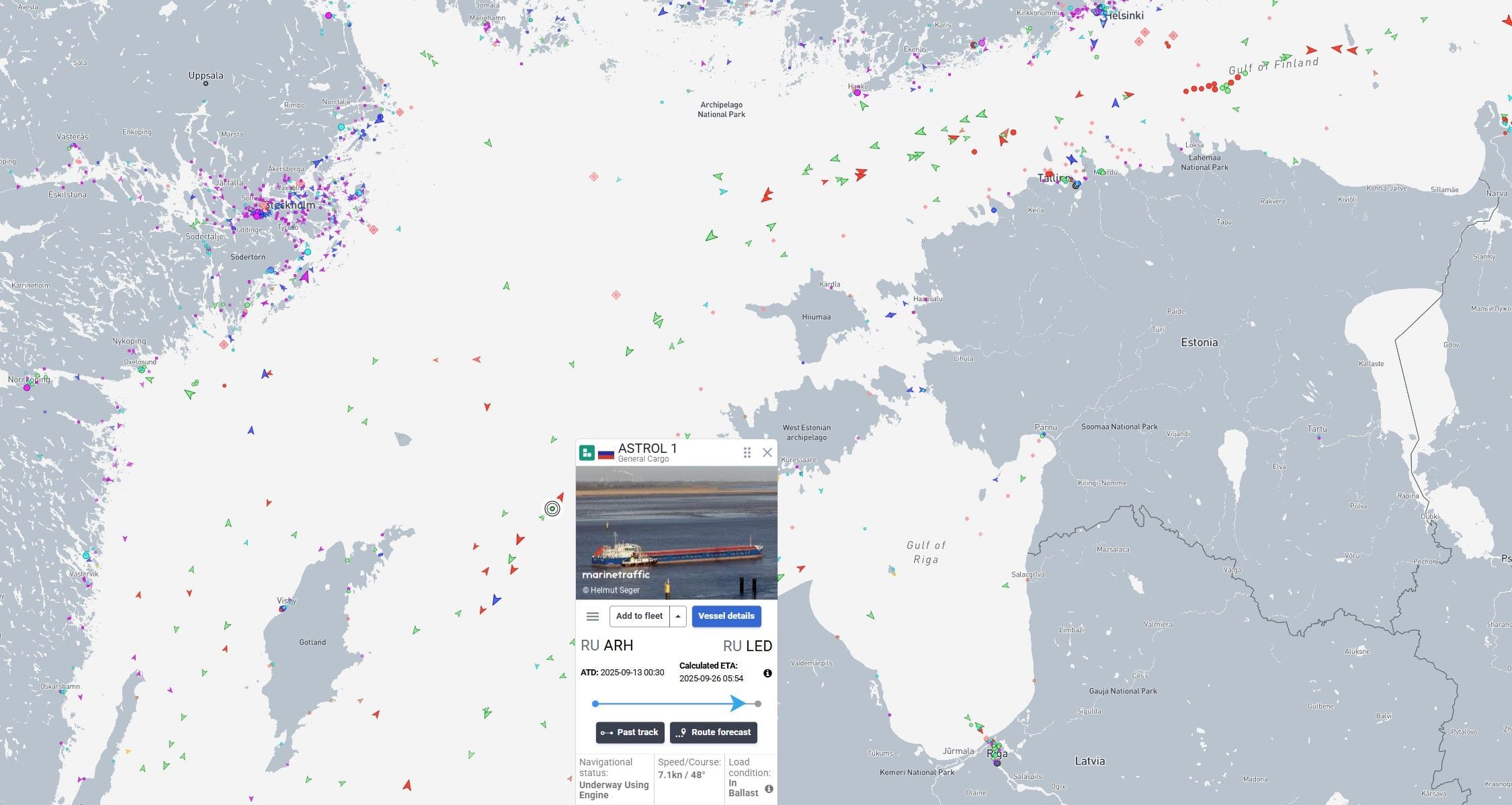
Task: Open the ASTROL 1 ship photo
Action: click(676, 532)
